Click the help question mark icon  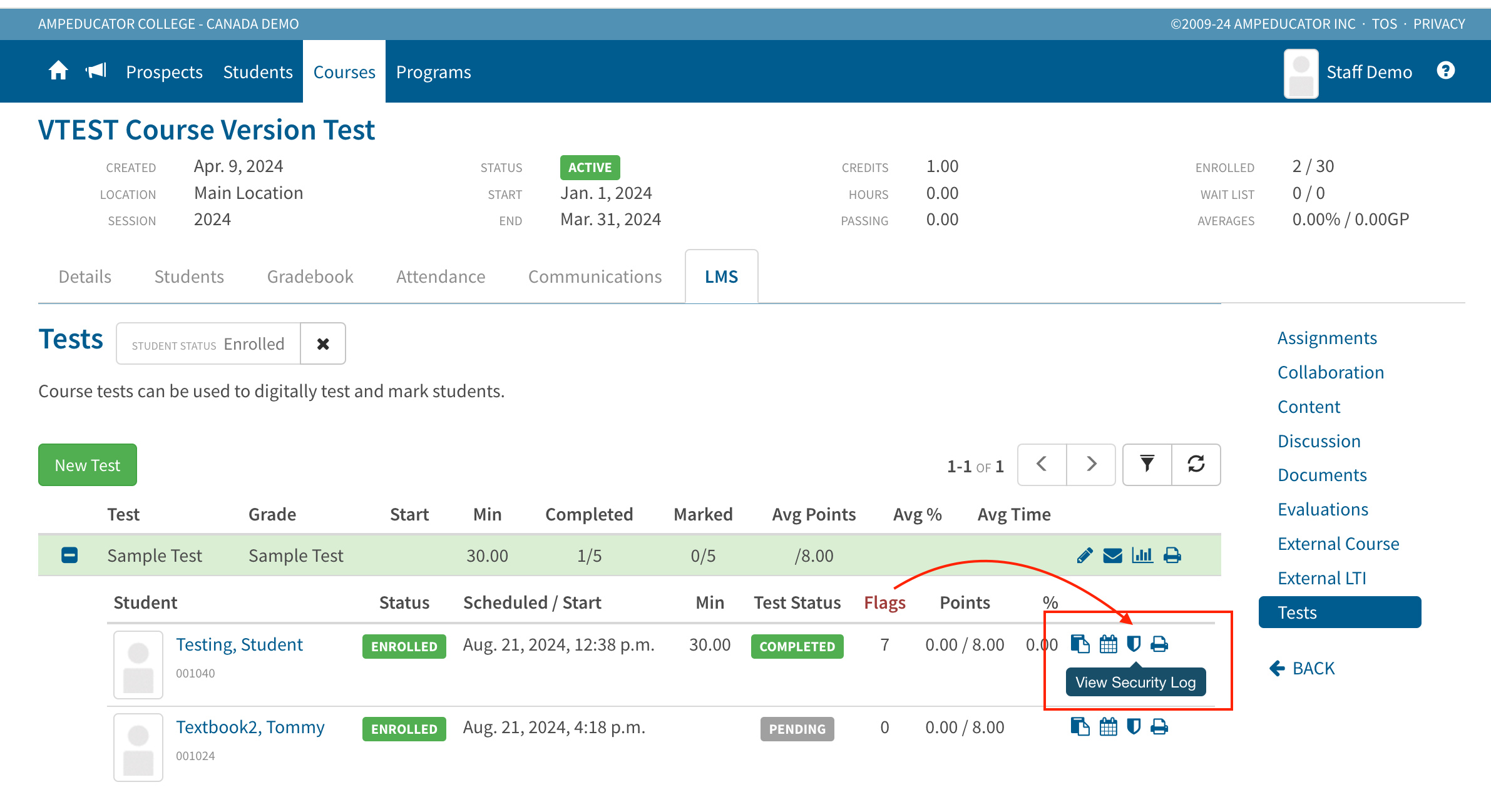[x=1445, y=71]
